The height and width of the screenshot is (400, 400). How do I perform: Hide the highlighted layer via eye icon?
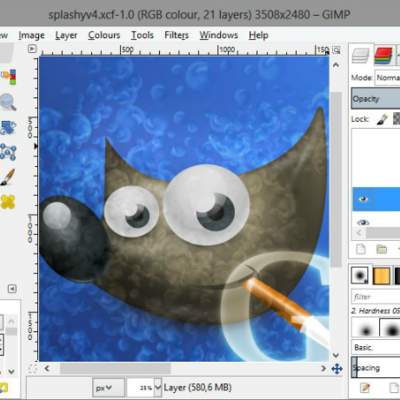363,199
